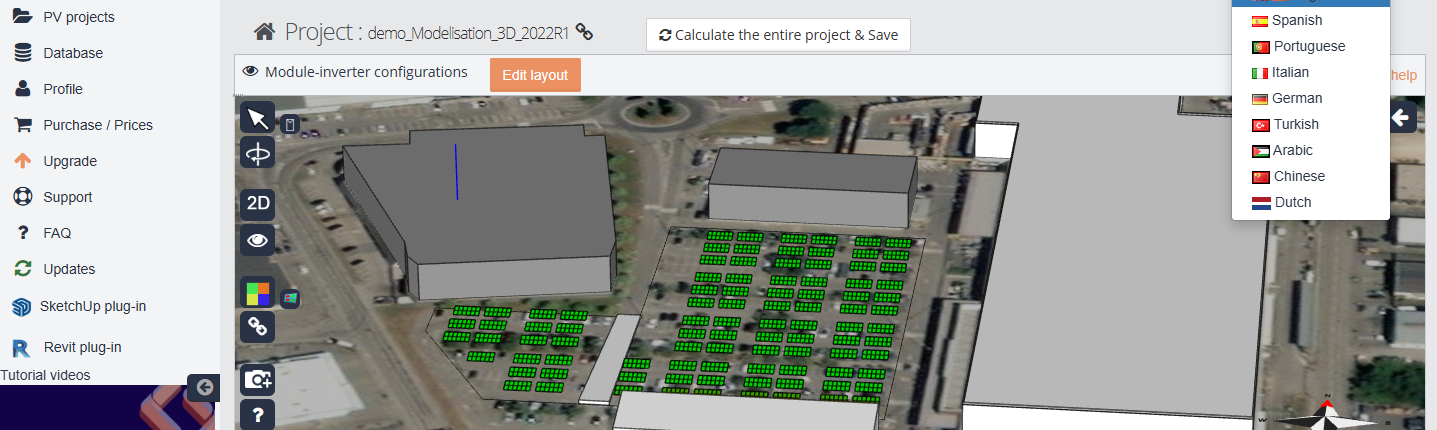Click the Tutorial videos label
This screenshot has width=1437, height=430.
45,375
